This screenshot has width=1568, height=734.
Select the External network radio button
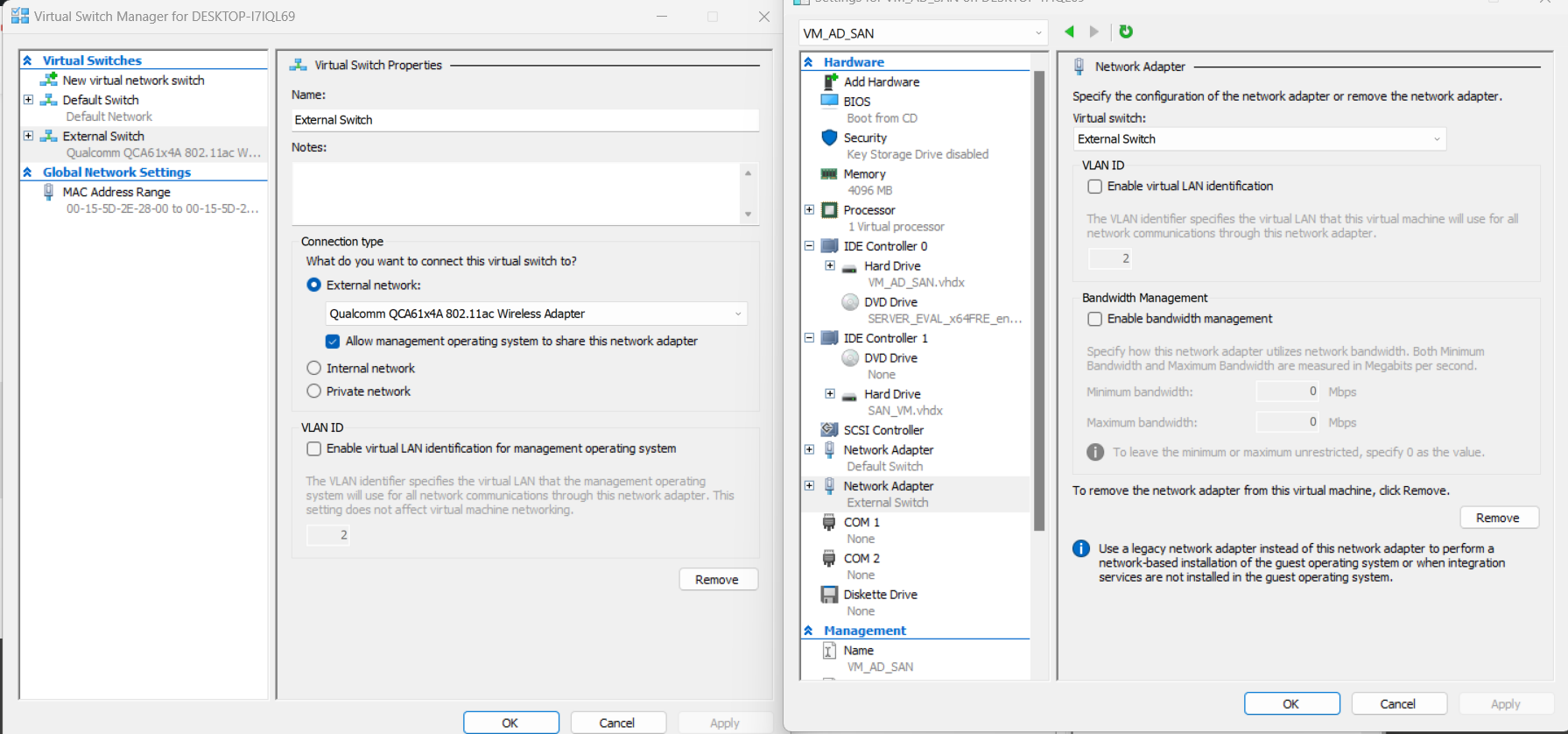point(313,285)
